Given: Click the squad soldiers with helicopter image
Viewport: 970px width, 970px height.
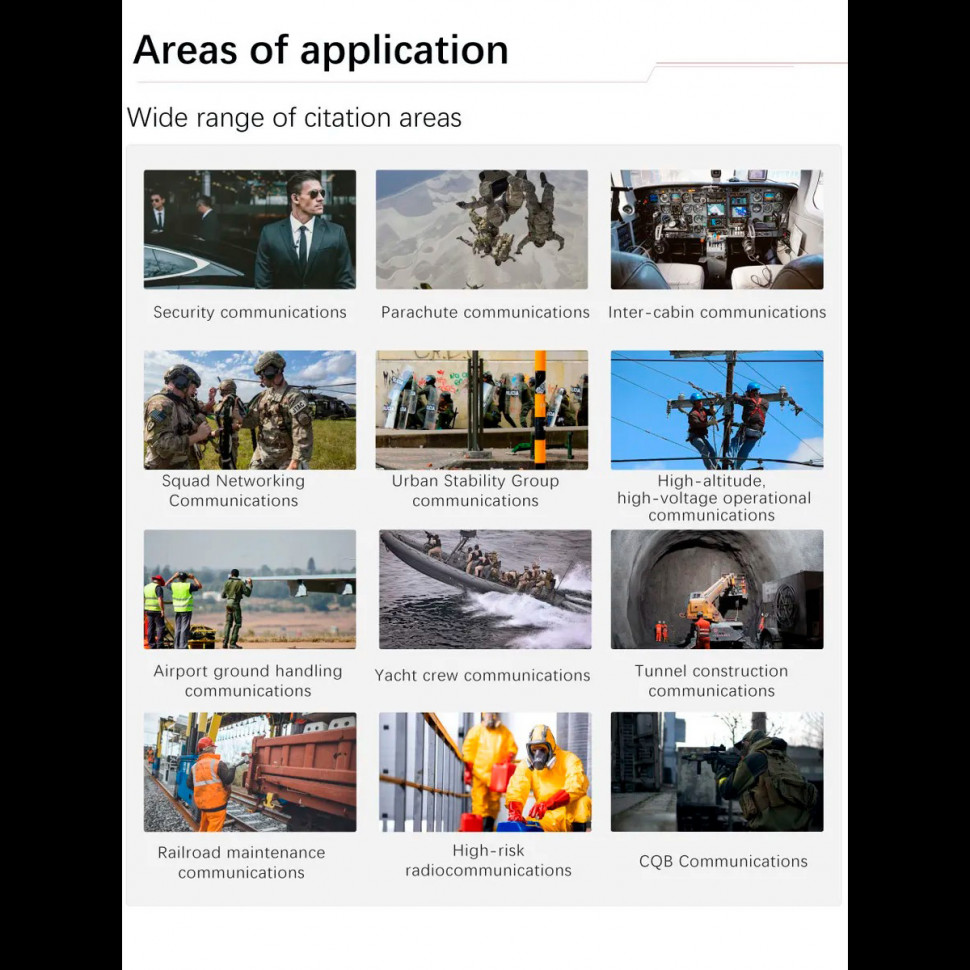Looking at the screenshot, I should click(x=249, y=409).
